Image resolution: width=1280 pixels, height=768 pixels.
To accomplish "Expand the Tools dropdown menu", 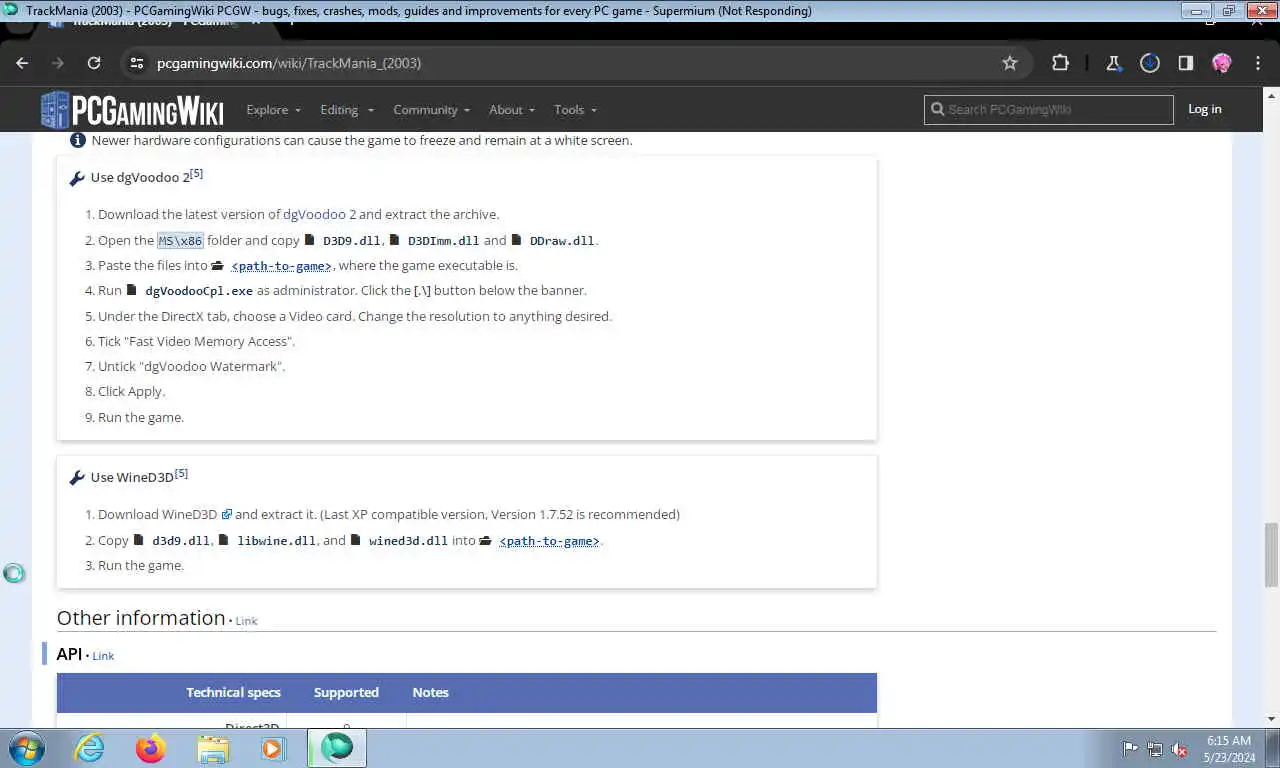I will 575,110.
